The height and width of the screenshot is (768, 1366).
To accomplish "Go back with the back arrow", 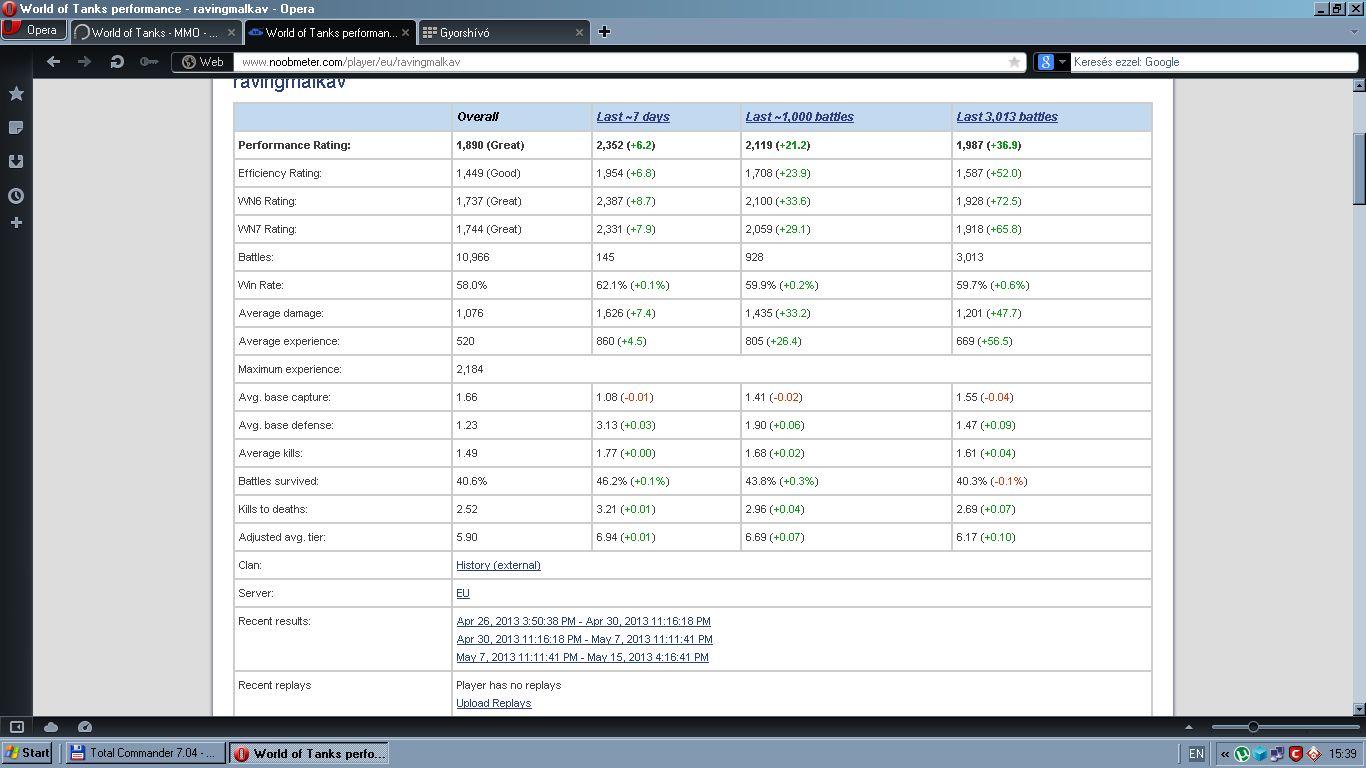I will (53, 62).
